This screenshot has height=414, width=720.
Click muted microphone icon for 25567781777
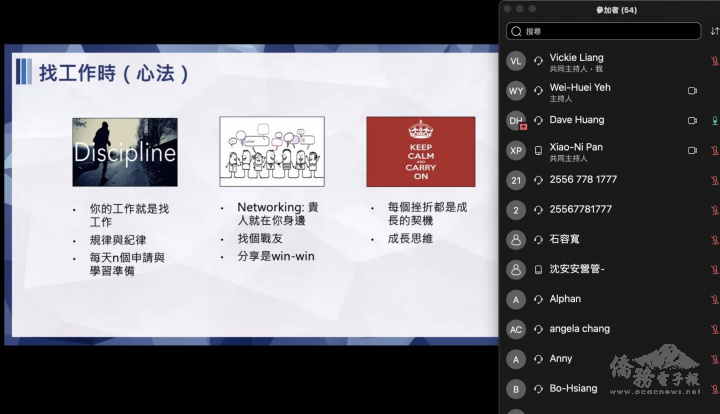pyautogui.click(x=714, y=210)
